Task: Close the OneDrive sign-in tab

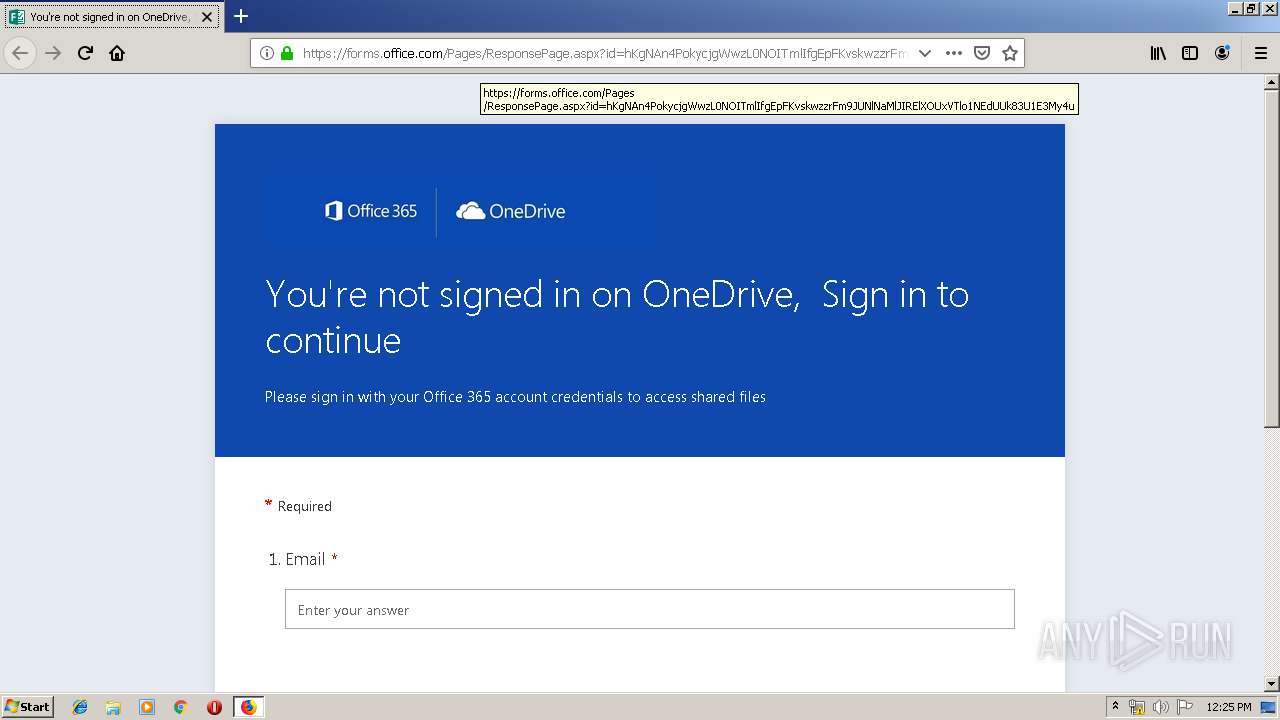Action: 207,17
